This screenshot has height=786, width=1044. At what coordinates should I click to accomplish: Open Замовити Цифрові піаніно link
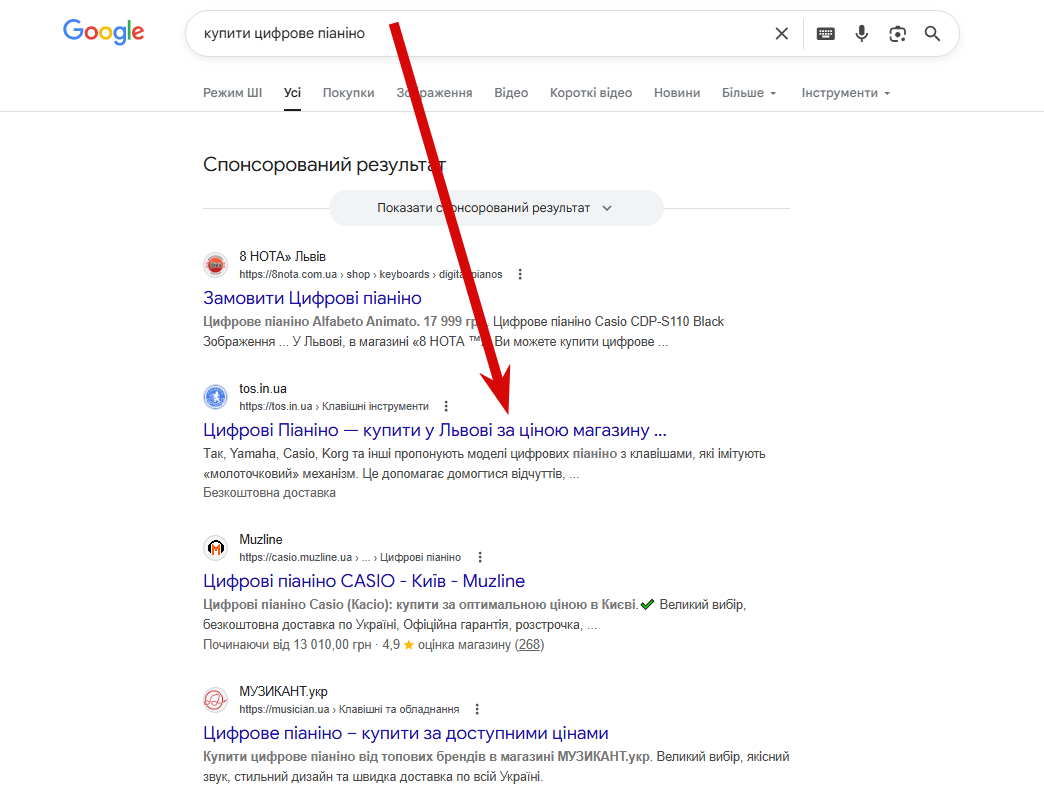pos(312,297)
